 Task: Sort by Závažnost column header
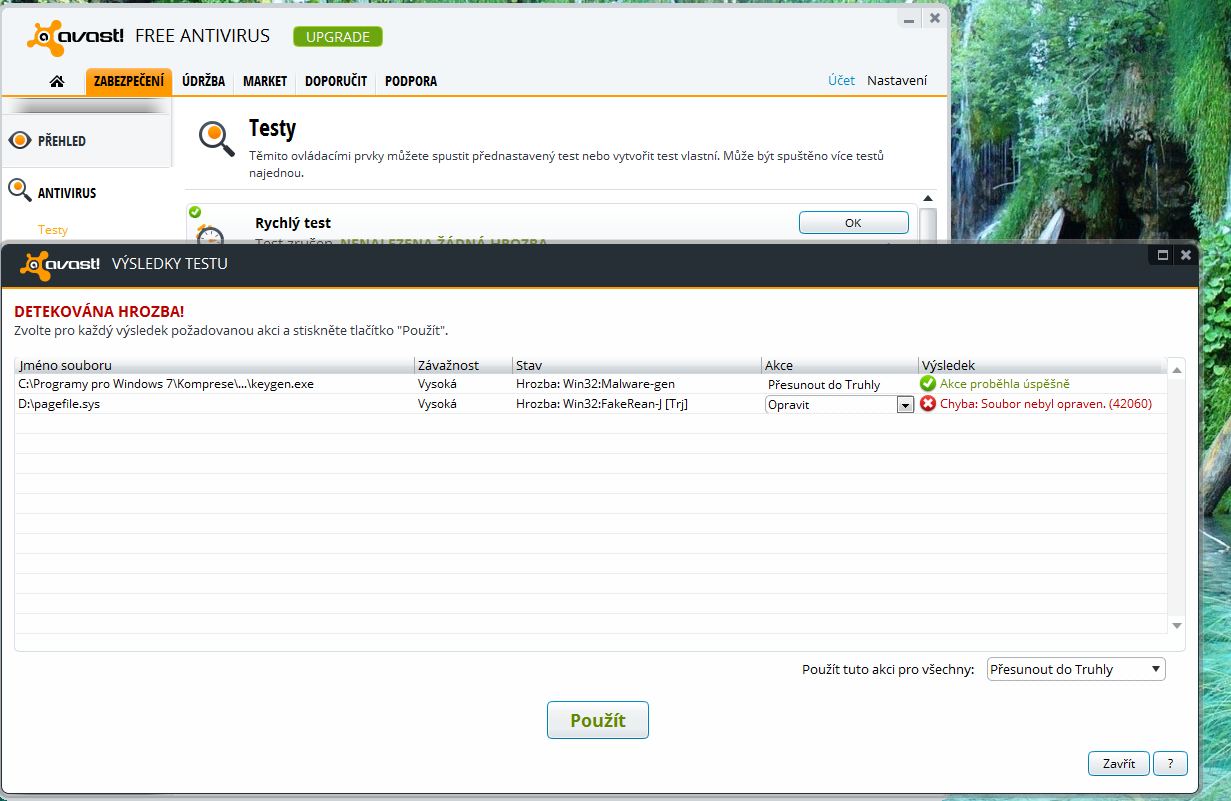[463, 366]
